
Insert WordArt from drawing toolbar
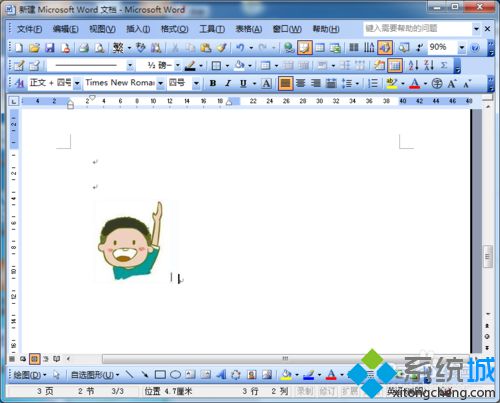click(221, 375)
